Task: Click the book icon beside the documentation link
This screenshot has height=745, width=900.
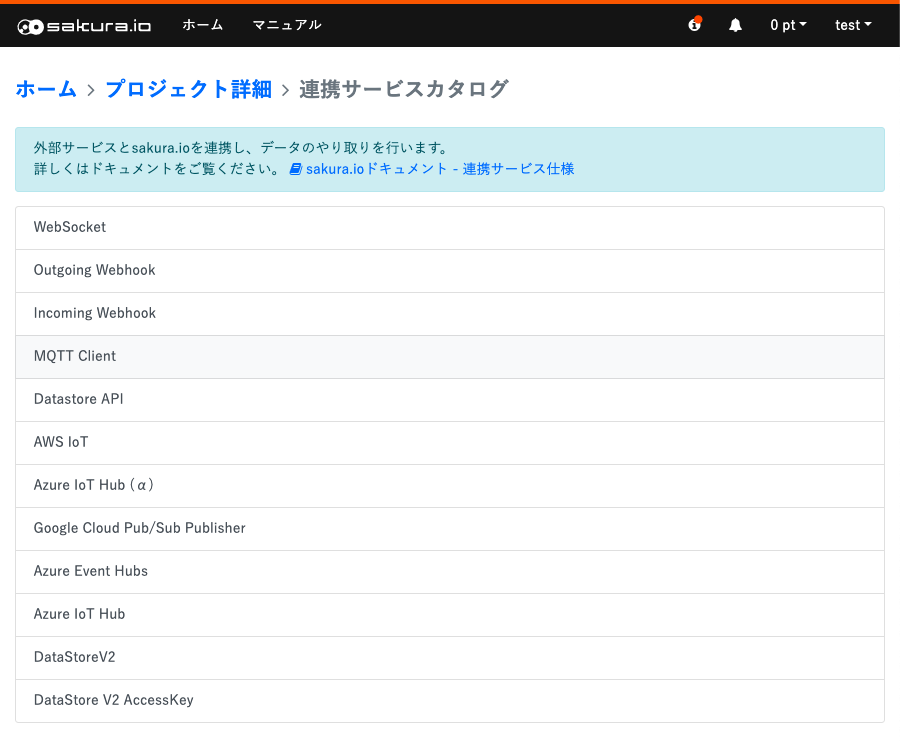Action: click(x=295, y=169)
